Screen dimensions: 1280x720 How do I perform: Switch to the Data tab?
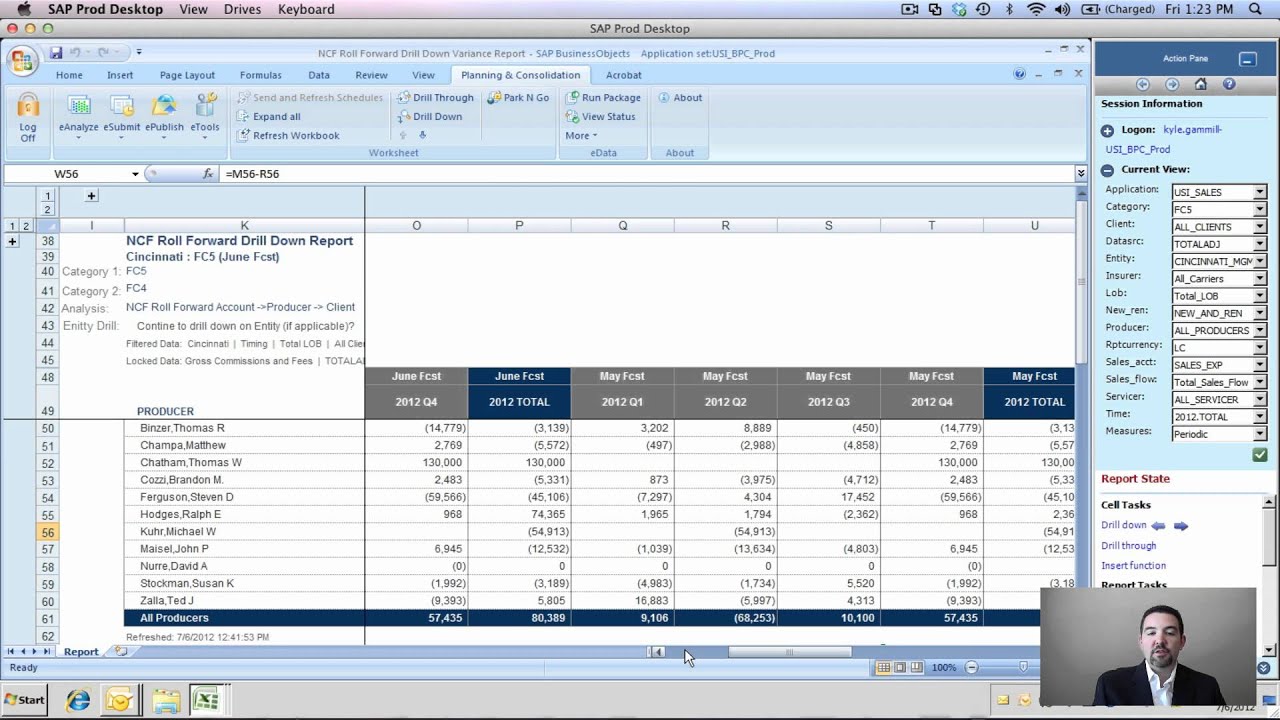click(x=319, y=75)
